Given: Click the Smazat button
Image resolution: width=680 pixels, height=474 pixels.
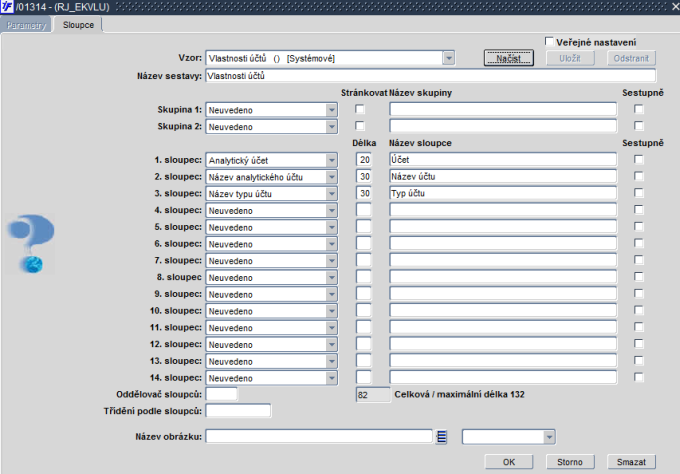Looking at the screenshot, I should click(631, 462).
